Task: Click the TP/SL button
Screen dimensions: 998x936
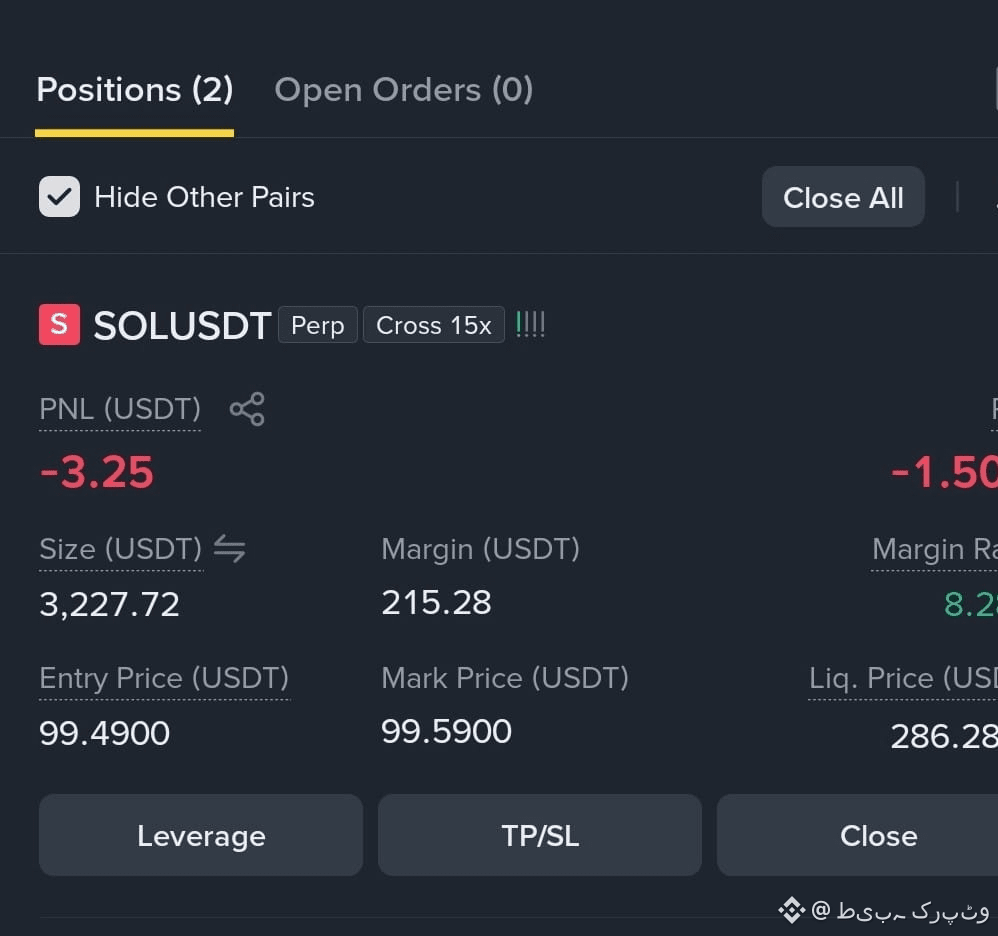Action: tap(540, 835)
